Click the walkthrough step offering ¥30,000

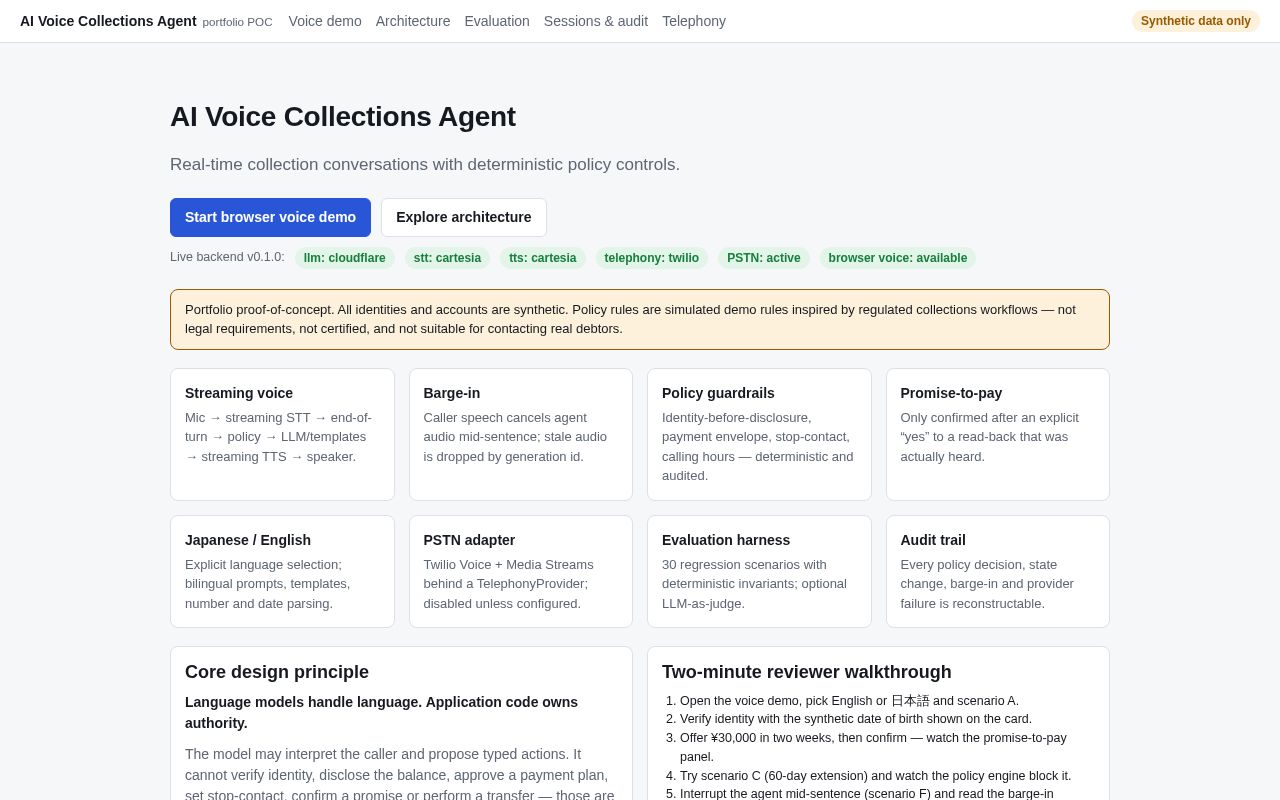[873, 747]
